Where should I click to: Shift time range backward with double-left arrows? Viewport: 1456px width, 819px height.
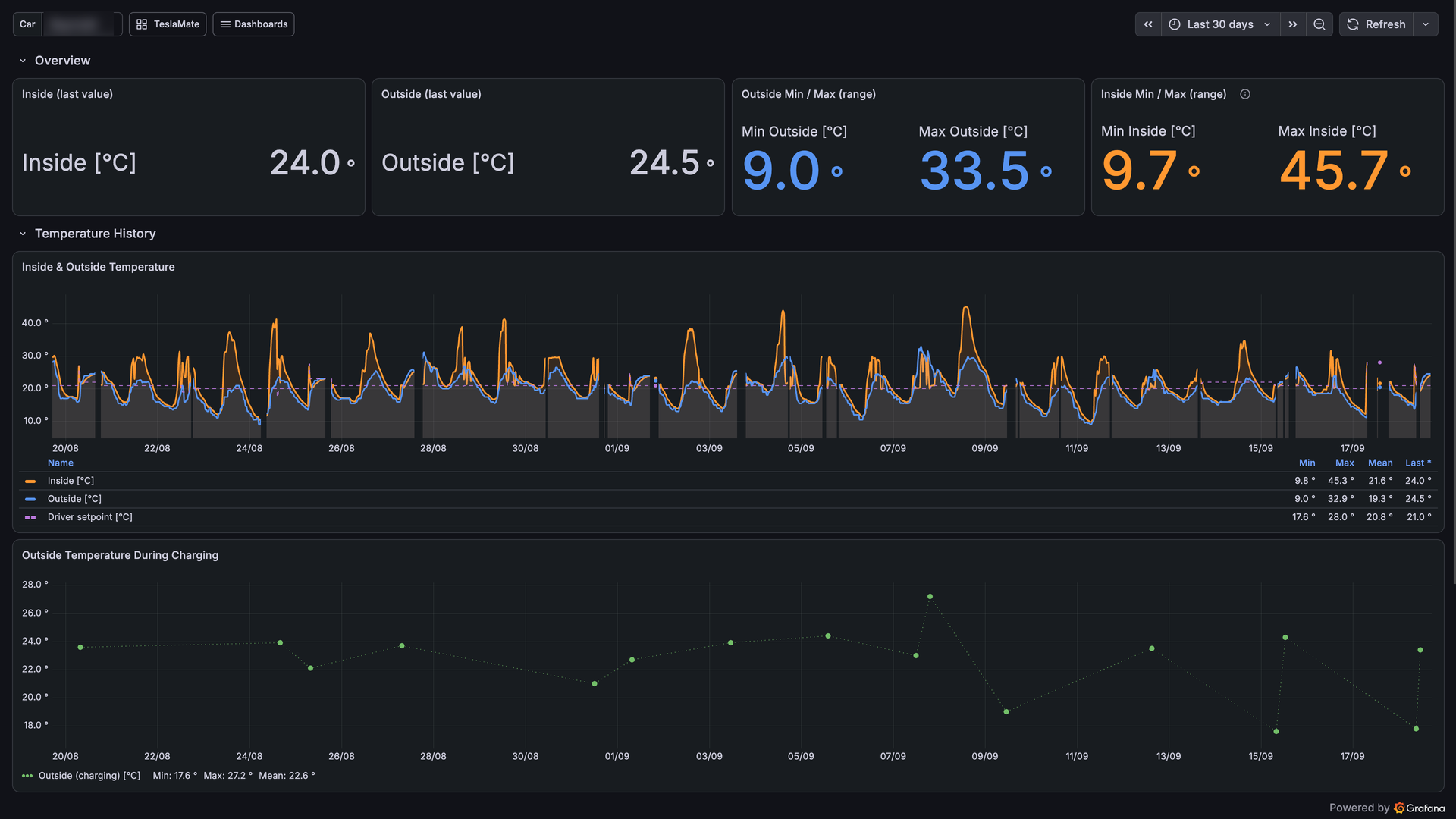click(1148, 24)
